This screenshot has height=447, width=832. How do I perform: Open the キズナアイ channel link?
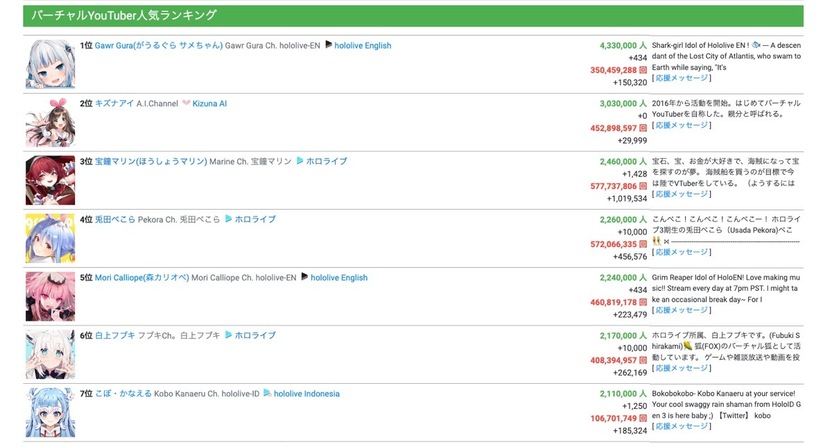114,104
